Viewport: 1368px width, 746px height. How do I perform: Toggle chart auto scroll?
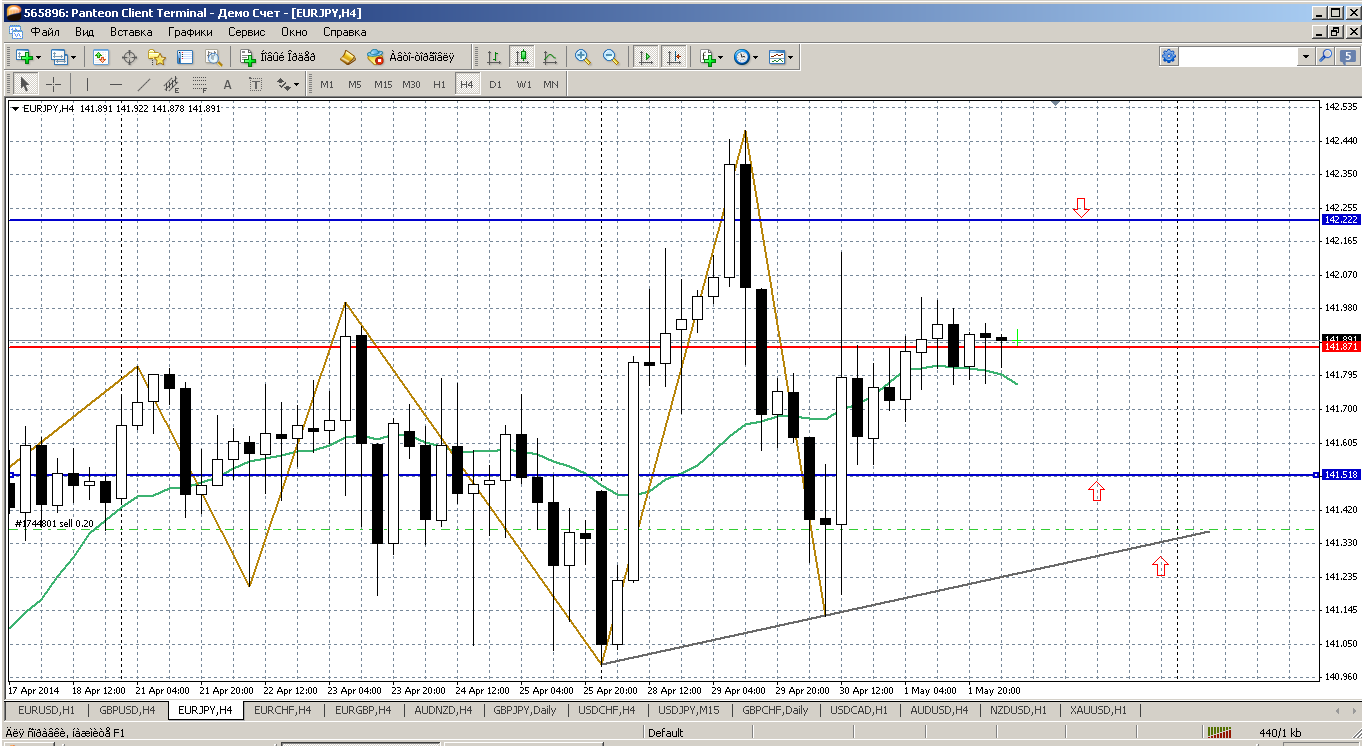(646, 57)
